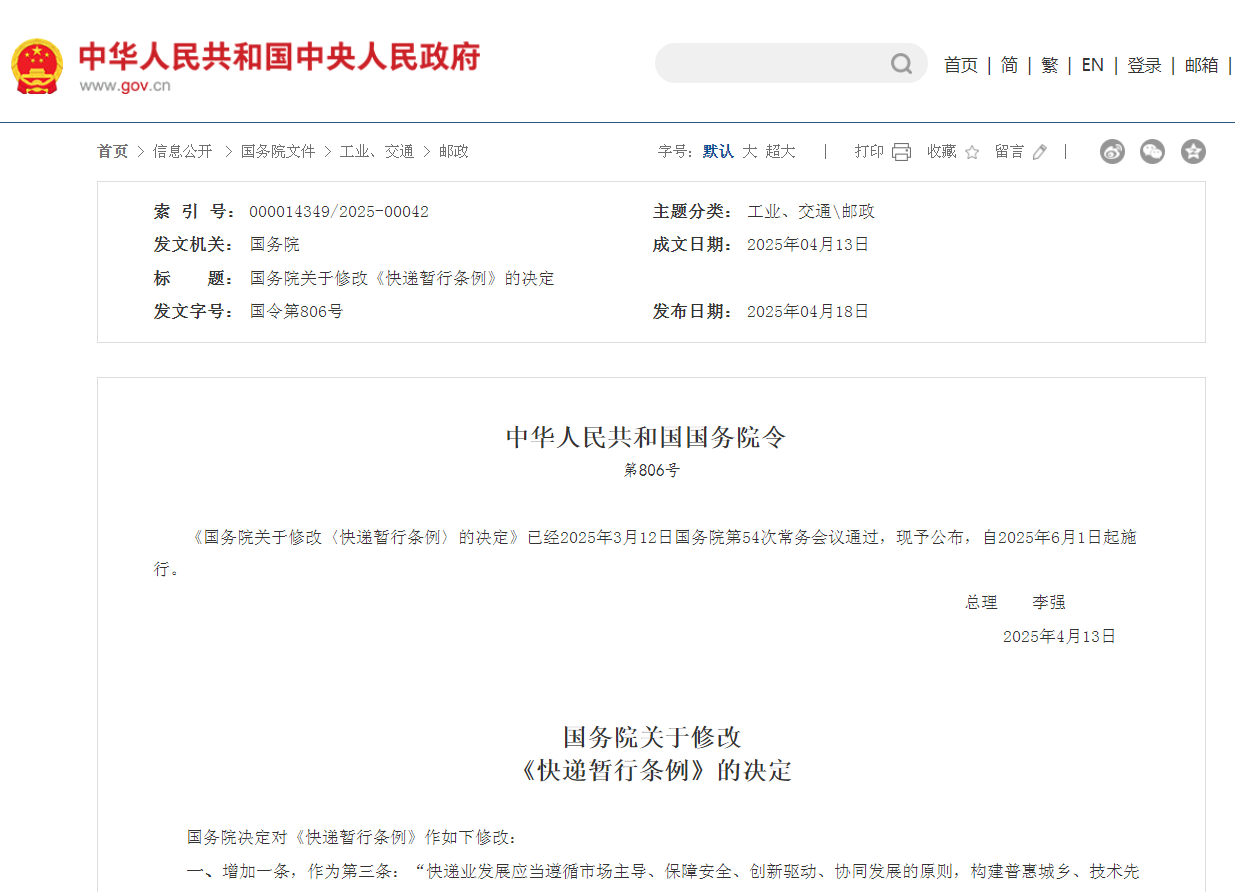Click the favorite star outline icon
1235x892 pixels.
971,152
